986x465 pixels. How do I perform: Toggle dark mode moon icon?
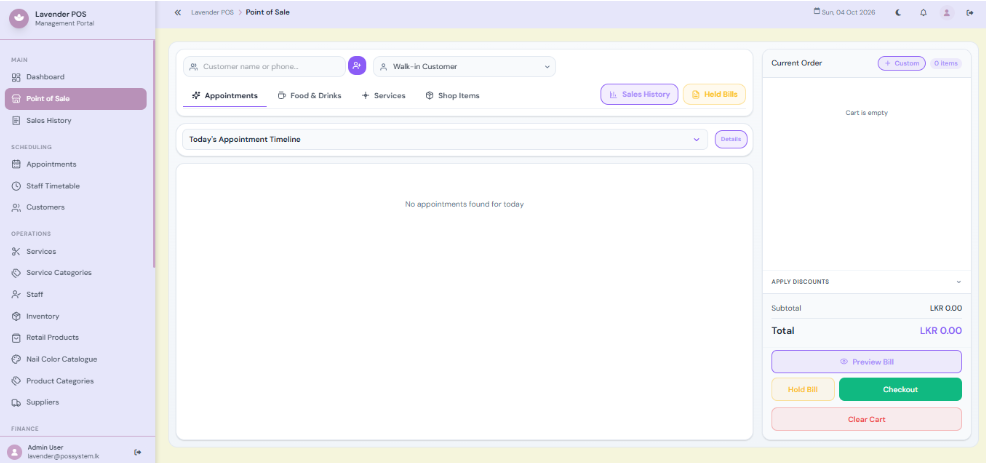(x=899, y=13)
